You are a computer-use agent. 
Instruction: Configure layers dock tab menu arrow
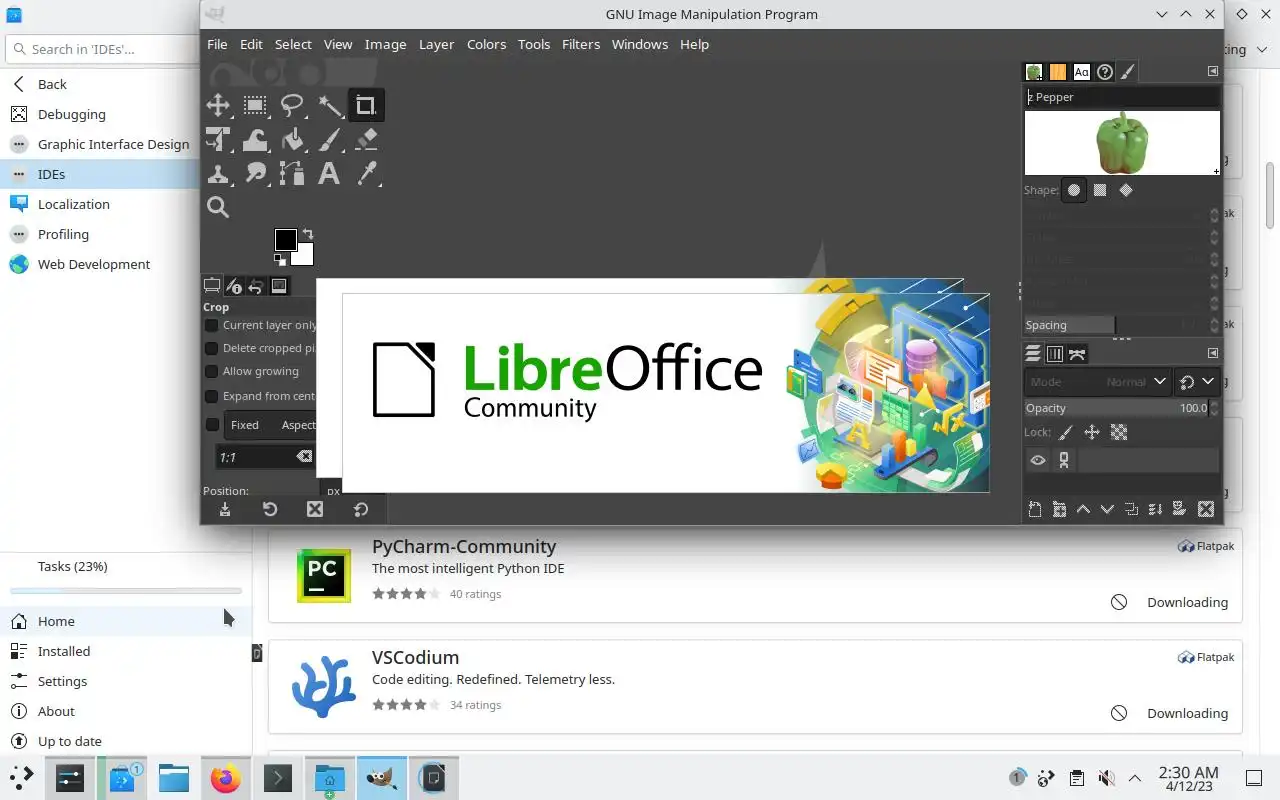pos(1213,353)
